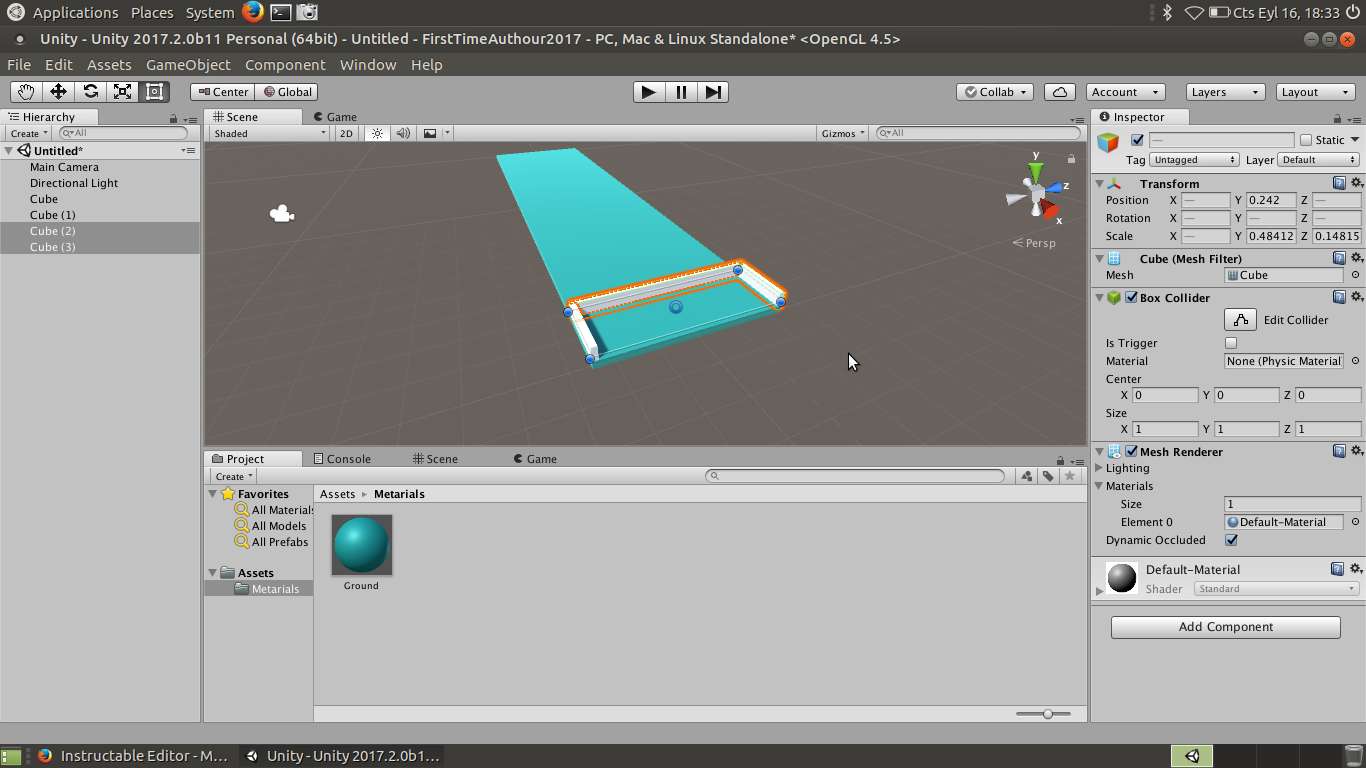Toggle scene effects image icon
The image size is (1366, 768).
click(x=430, y=133)
